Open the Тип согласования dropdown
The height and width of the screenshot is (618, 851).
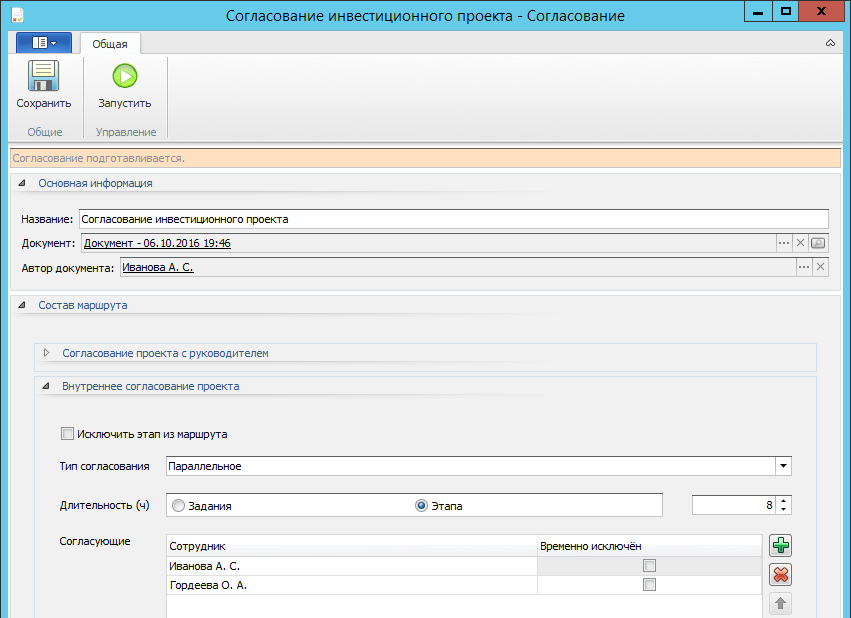click(783, 466)
